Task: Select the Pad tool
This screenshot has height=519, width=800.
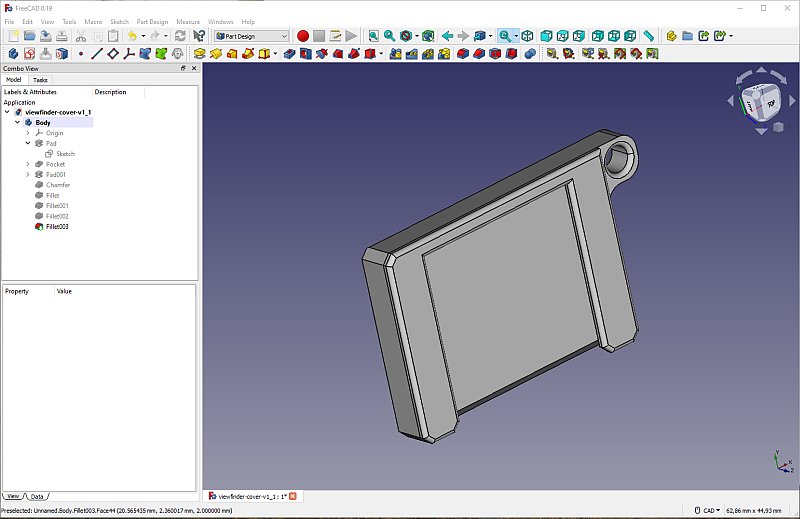Action: point(199,54)
